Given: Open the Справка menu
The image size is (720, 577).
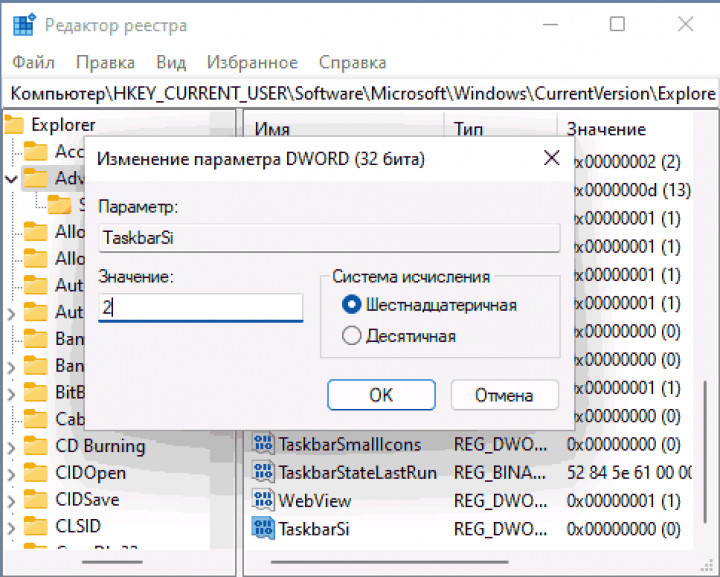Looking at the screenshot, I should click(x=352, y=62).
